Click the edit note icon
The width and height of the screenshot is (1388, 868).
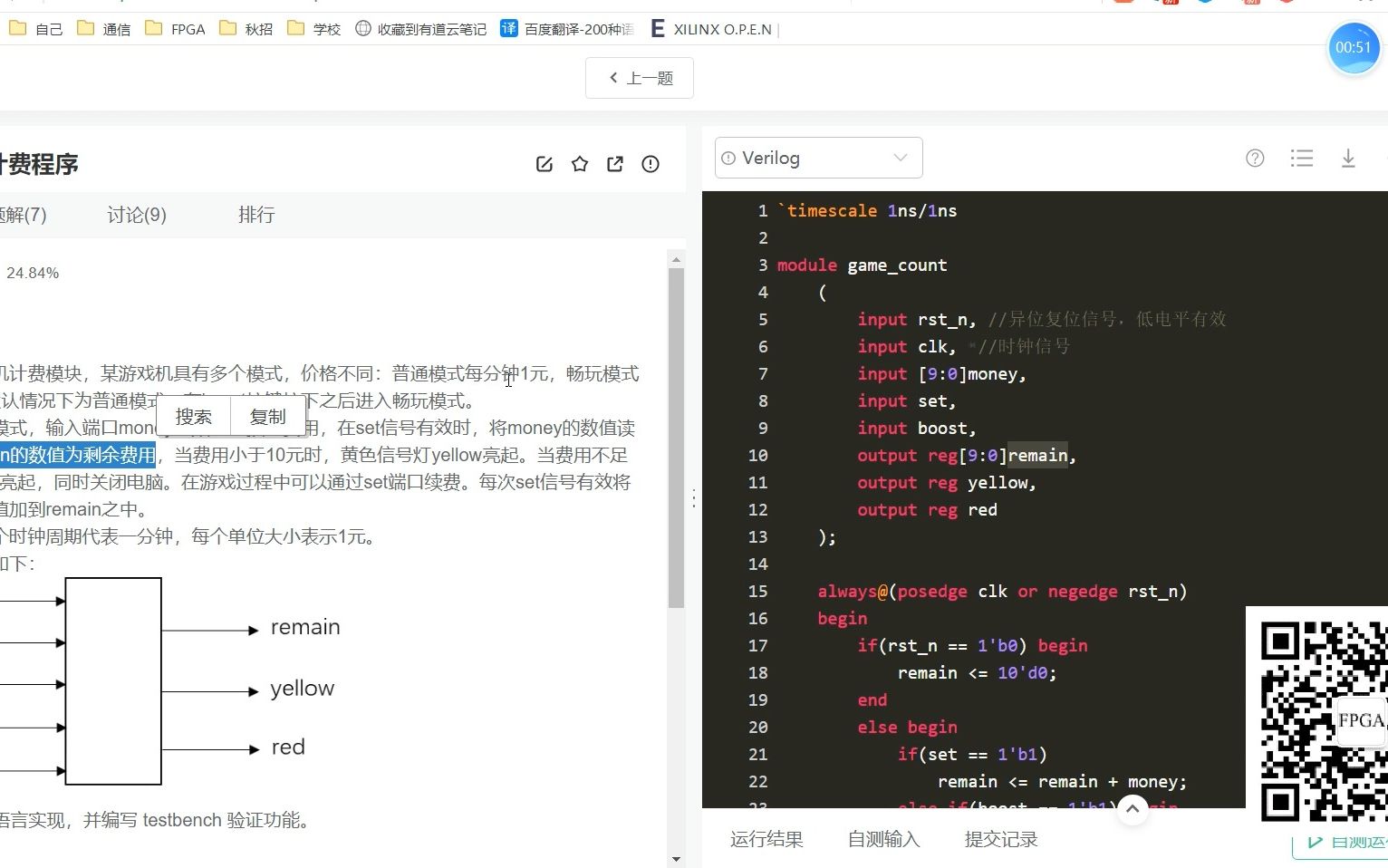pos(545,164)
